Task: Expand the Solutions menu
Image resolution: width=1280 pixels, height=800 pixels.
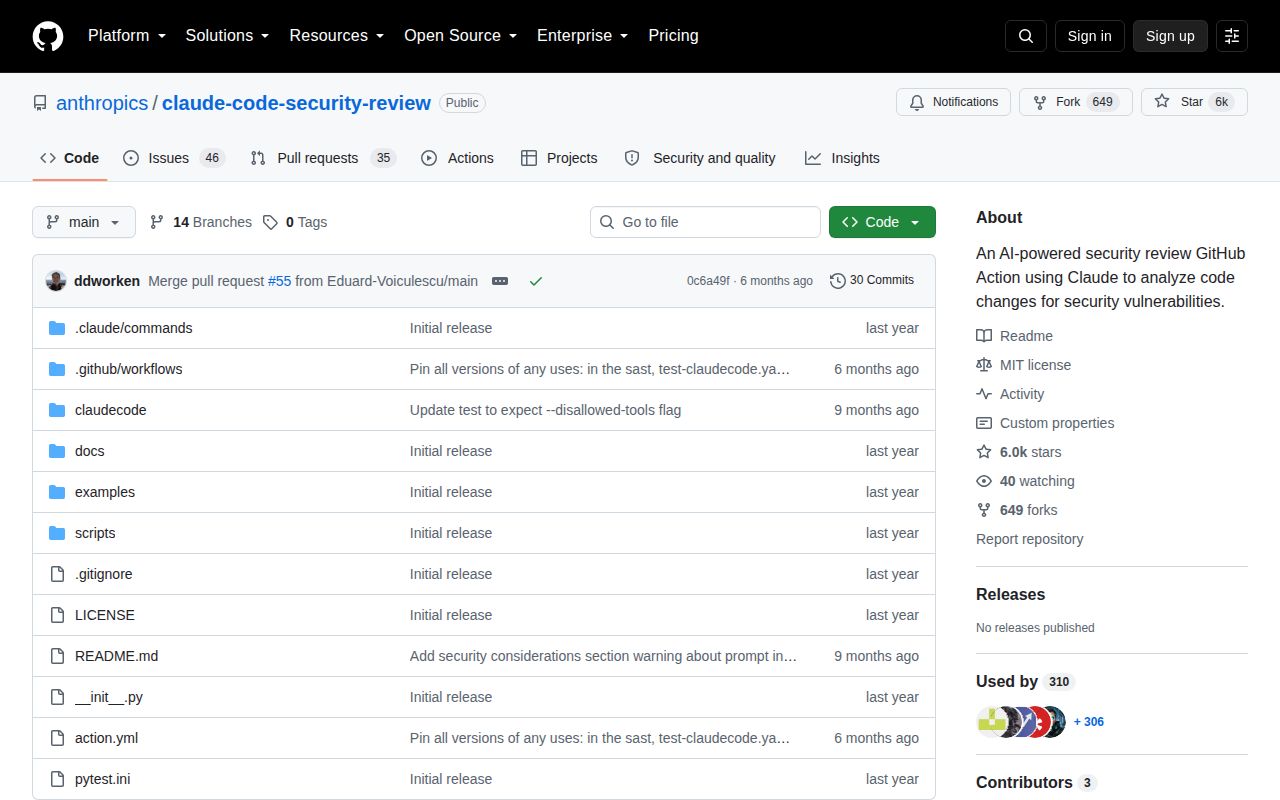Action: (x=227, y=35)
